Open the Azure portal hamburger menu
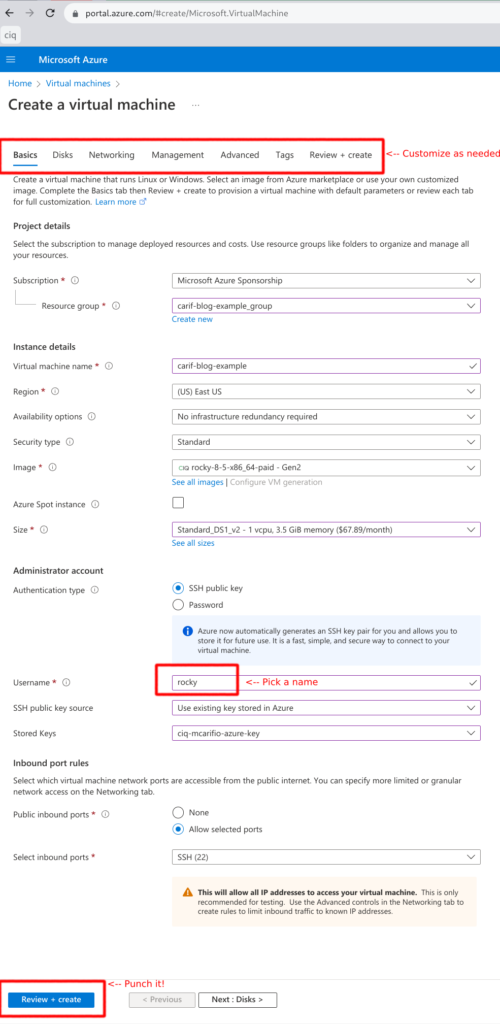 pyautogui.click(x=10, y=59)
